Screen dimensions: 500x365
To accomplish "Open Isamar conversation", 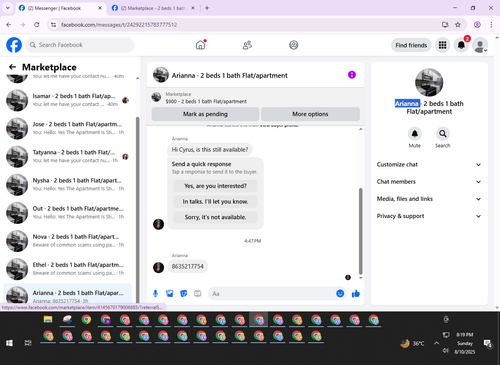I will click(68, 100).
